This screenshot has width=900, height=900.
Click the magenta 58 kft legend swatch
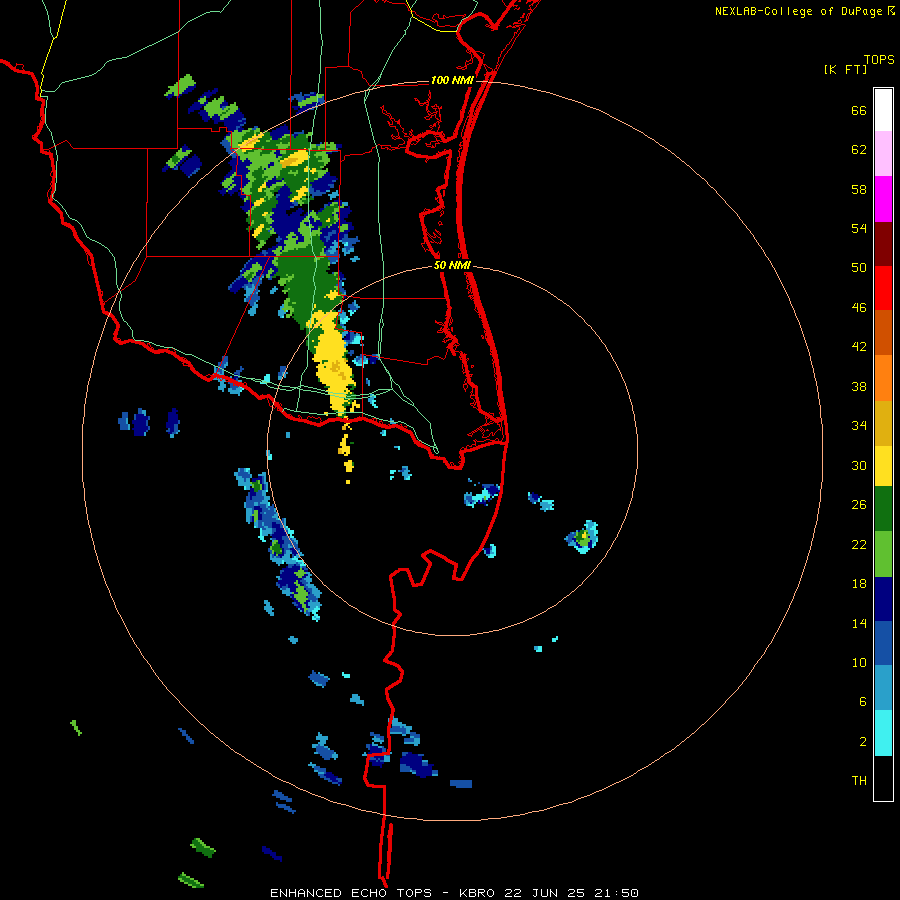(883, 199)
